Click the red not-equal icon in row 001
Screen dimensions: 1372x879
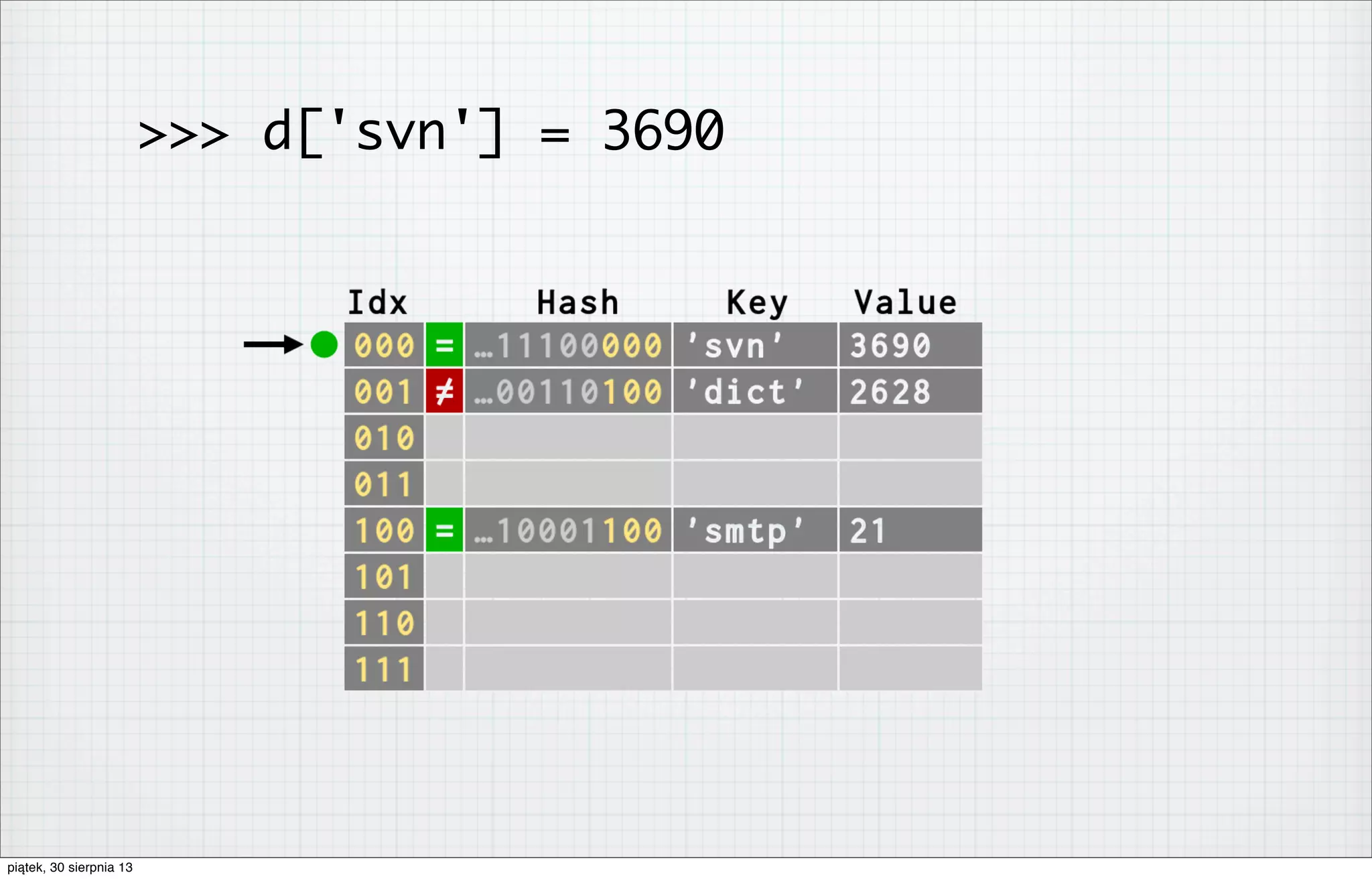(x=444, y=391)
